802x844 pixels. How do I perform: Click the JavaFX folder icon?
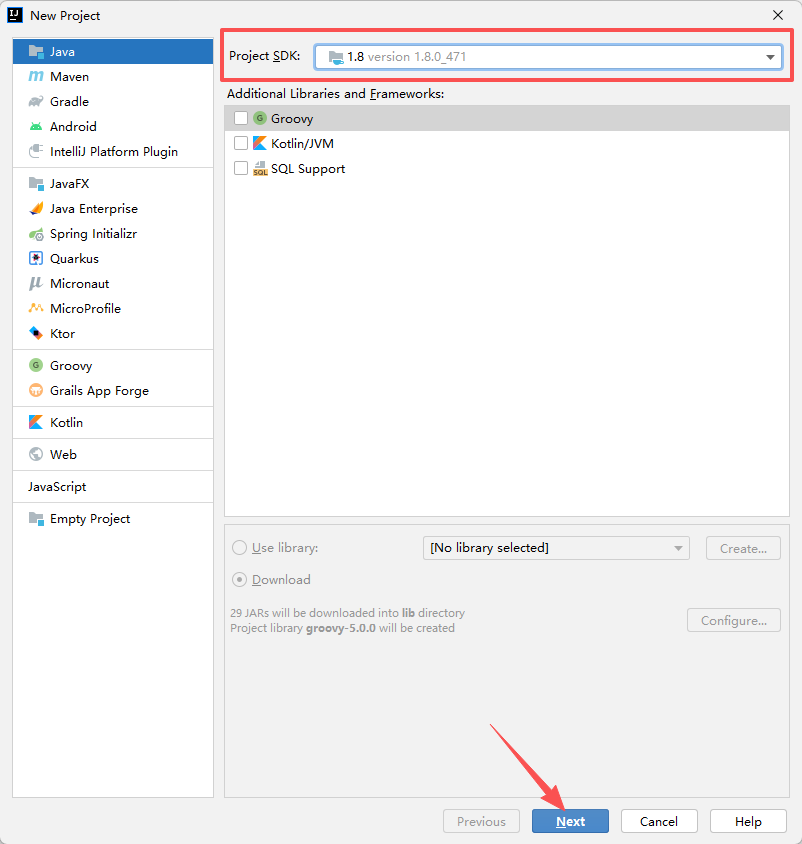36,184
